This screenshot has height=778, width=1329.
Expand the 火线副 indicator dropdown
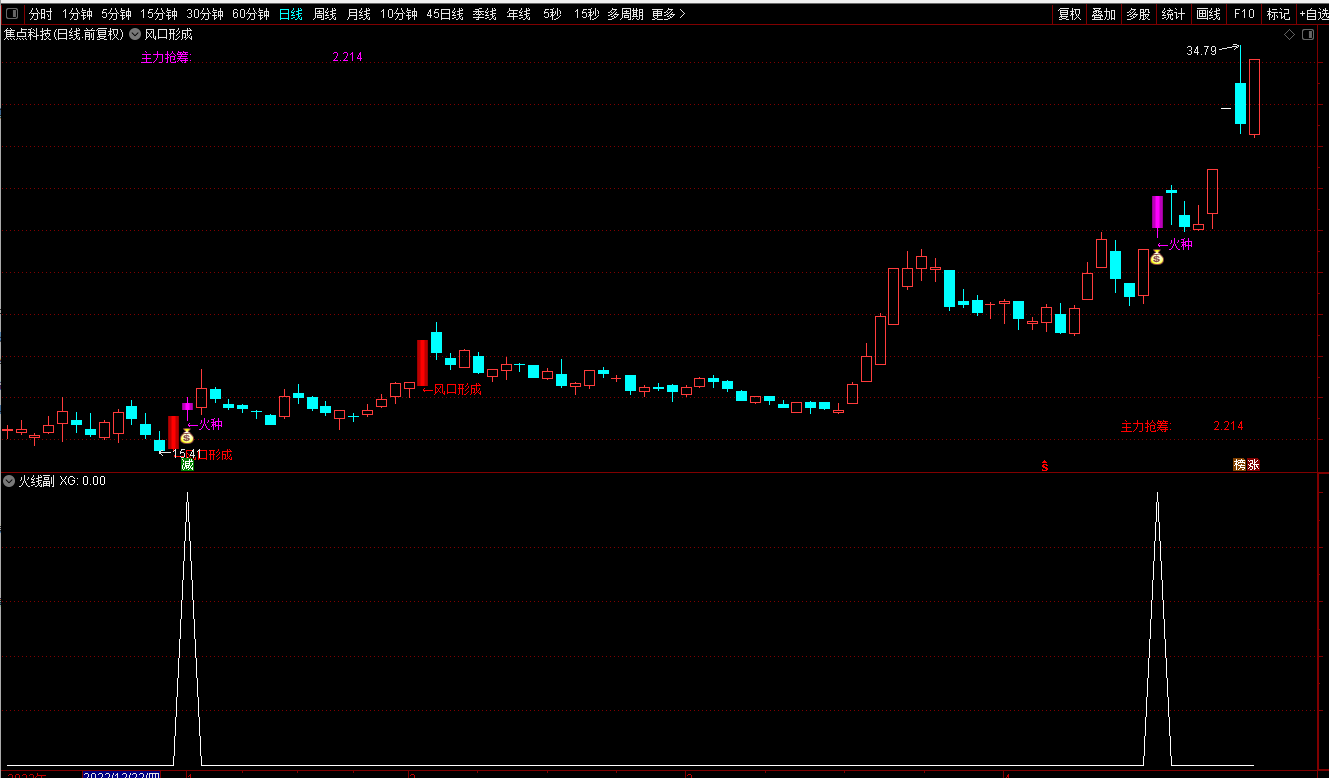pyautogui.click(x=8, y=481)
